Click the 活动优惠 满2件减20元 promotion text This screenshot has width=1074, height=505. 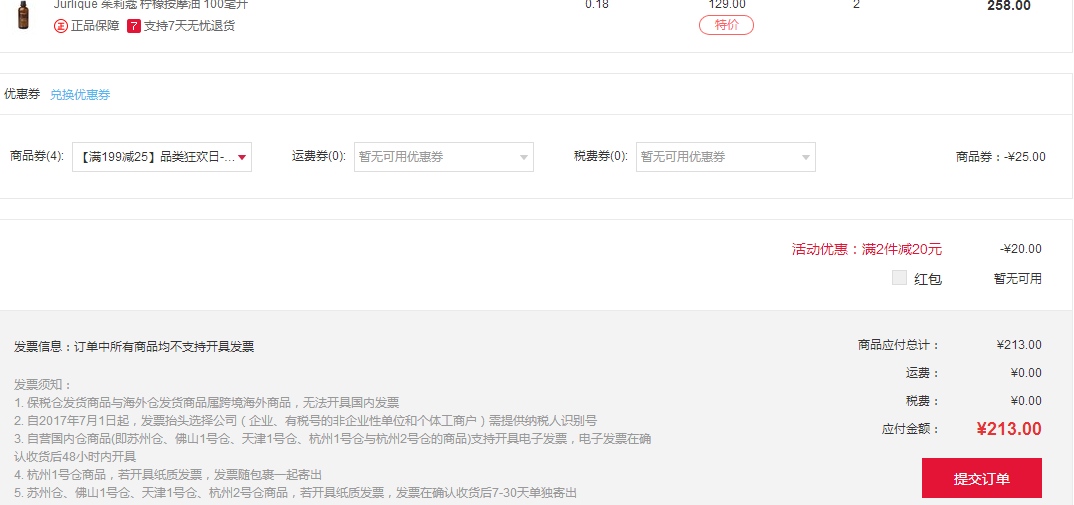pos(866,249)
